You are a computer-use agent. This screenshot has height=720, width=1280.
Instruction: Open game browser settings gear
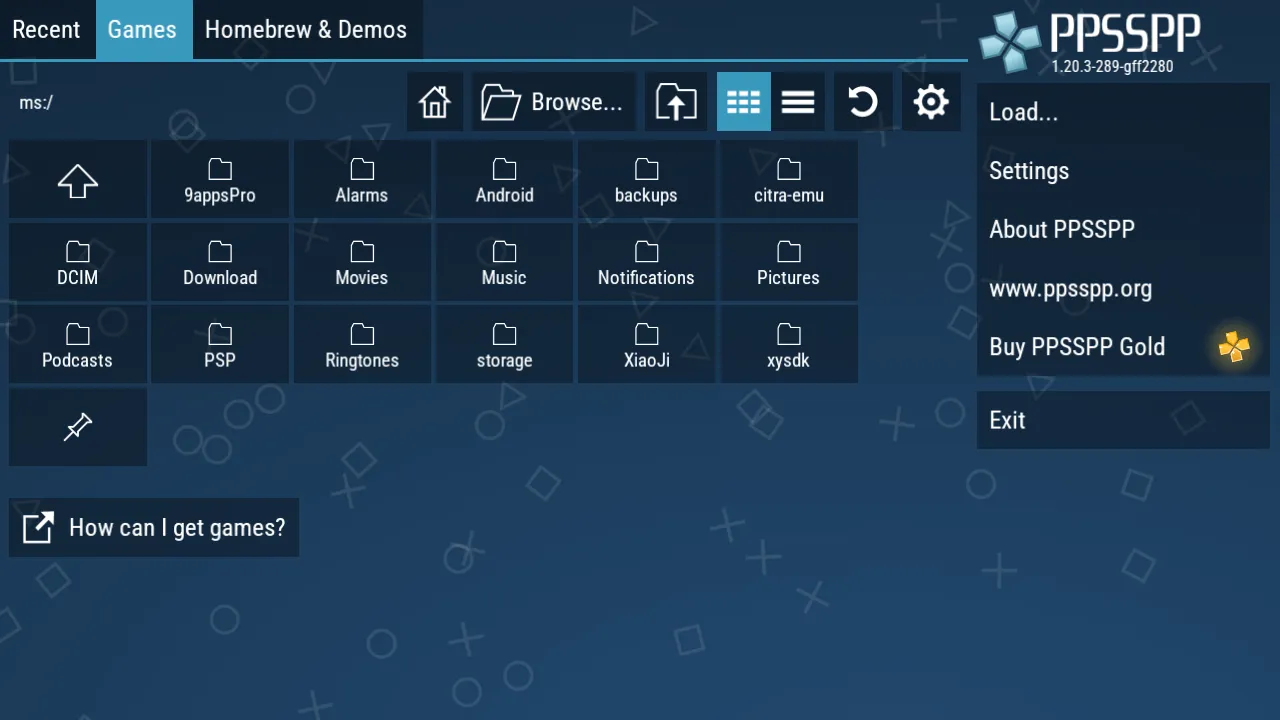pyautogui.click(x=931, y=102)
